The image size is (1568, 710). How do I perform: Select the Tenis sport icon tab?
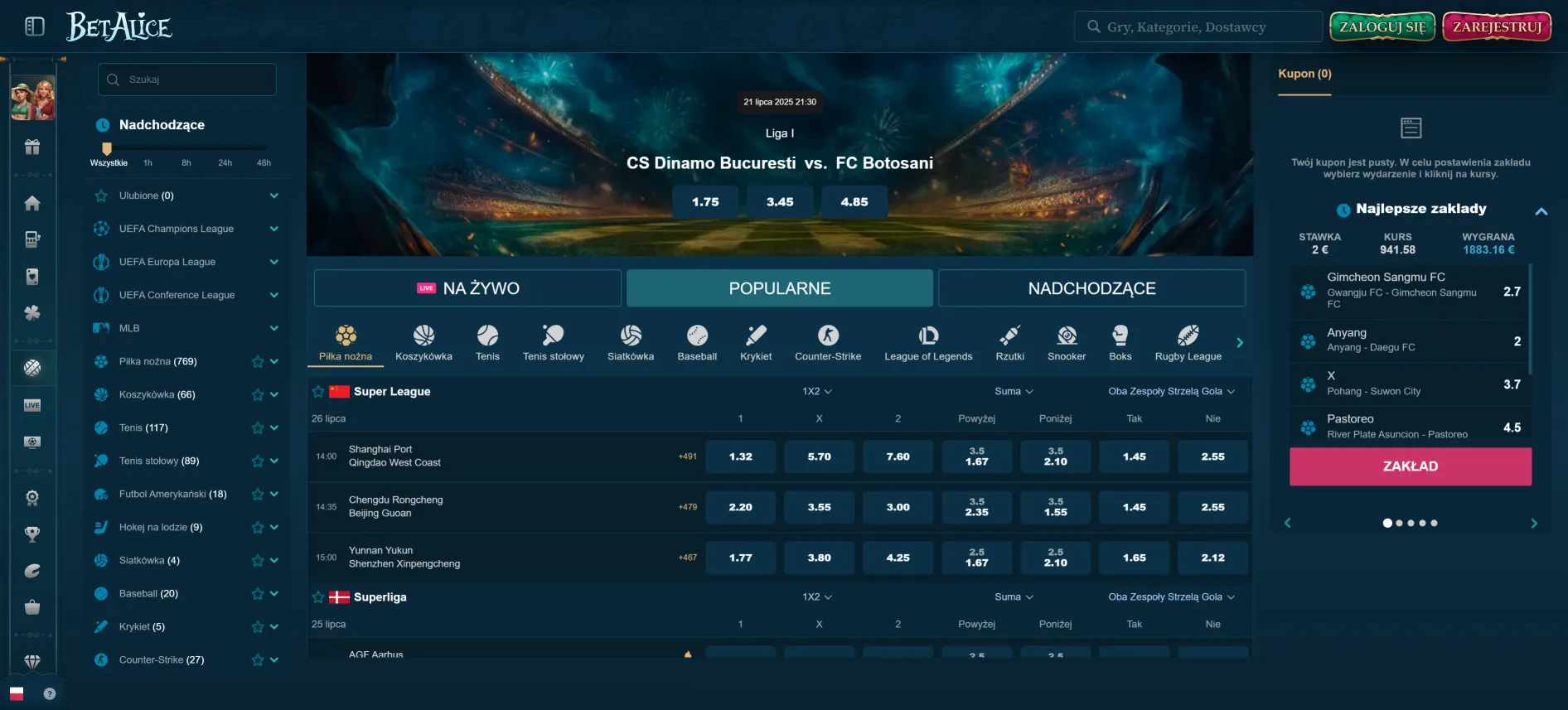487,343
